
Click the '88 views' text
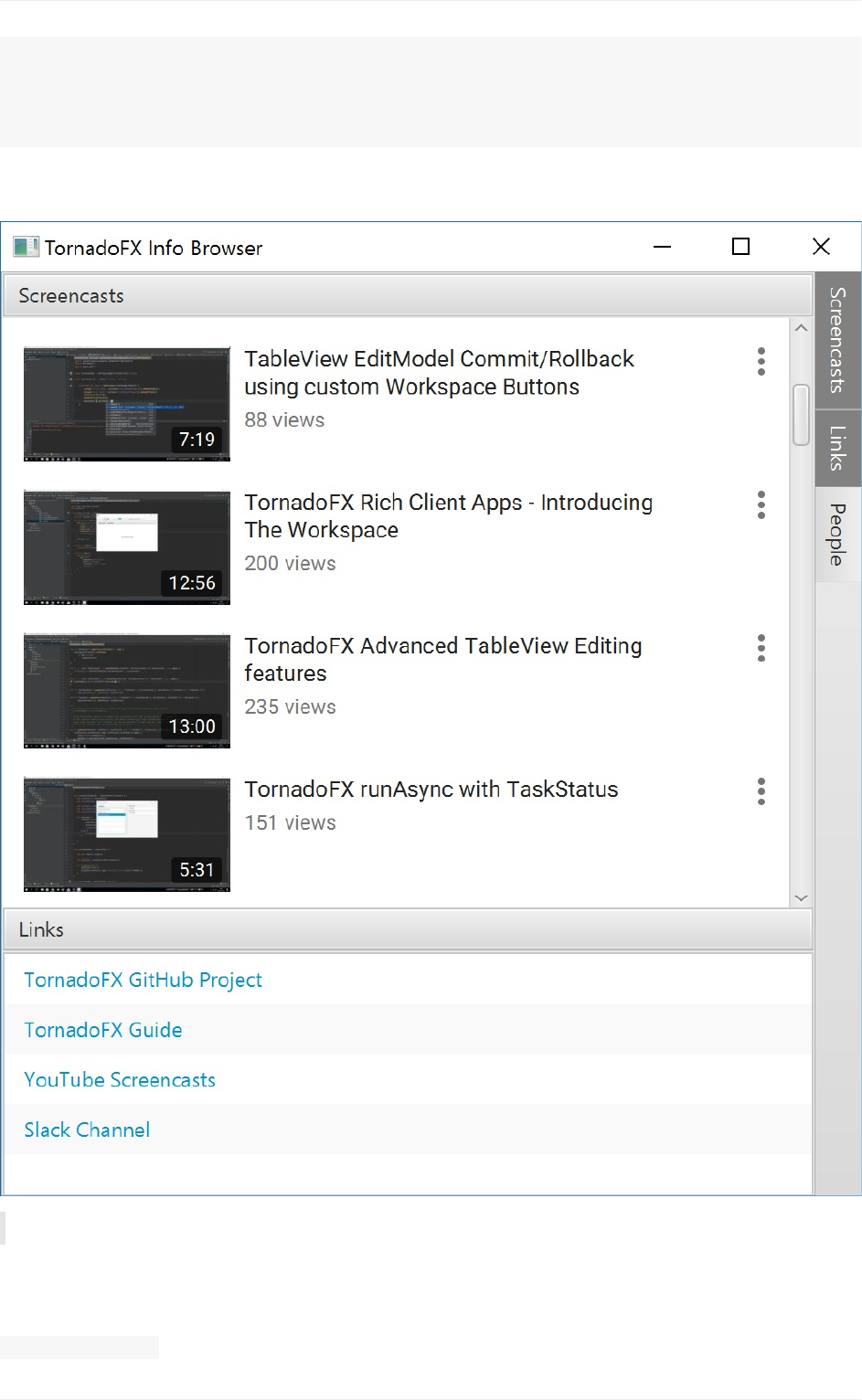(284, 420)
